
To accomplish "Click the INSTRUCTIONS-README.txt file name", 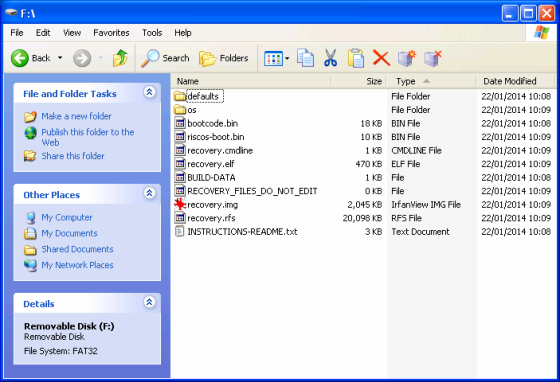I will 242,232.
